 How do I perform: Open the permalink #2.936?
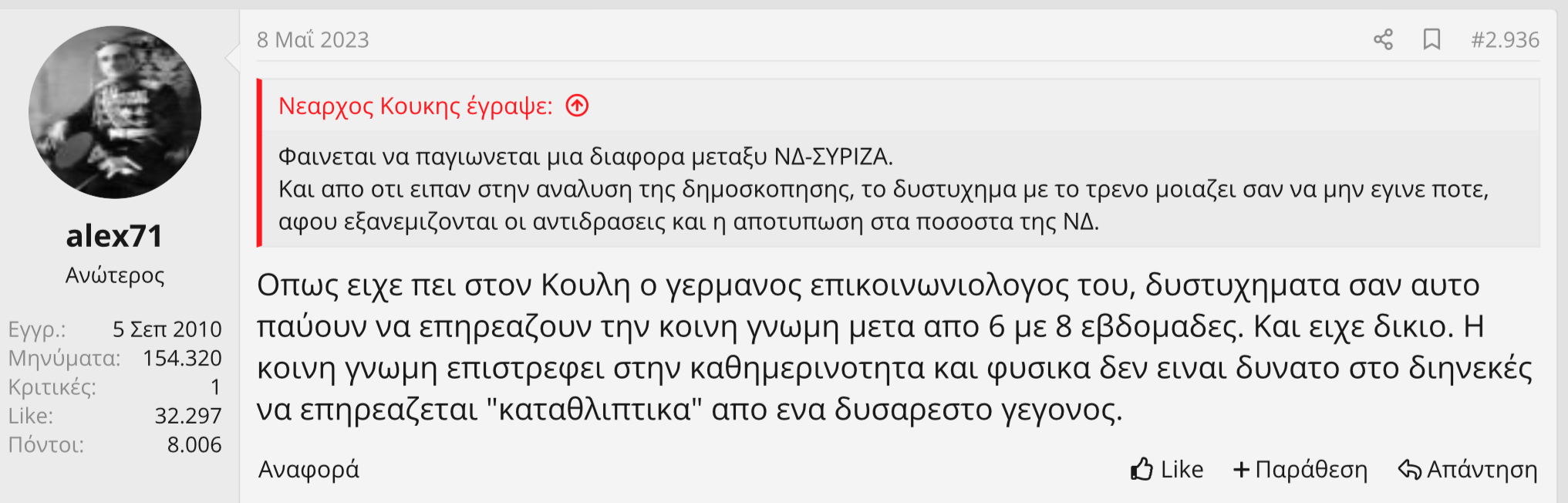[1505, 39]
